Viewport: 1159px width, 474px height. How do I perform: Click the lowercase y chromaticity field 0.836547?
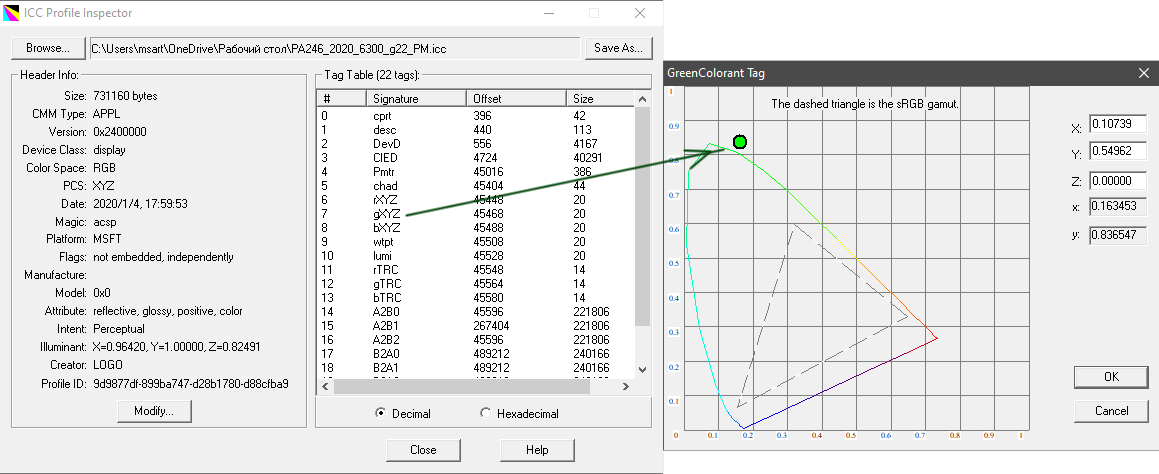coord(1118,235)
